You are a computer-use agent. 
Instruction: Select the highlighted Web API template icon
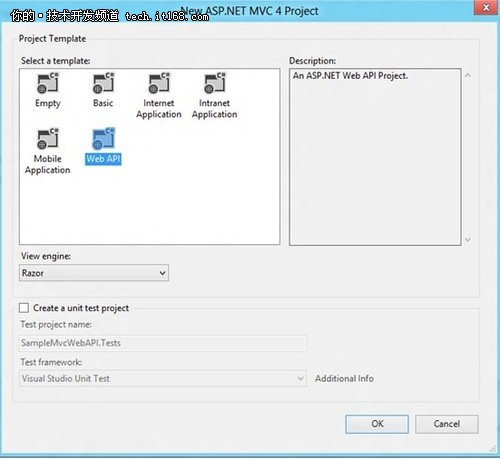[103, 139]
